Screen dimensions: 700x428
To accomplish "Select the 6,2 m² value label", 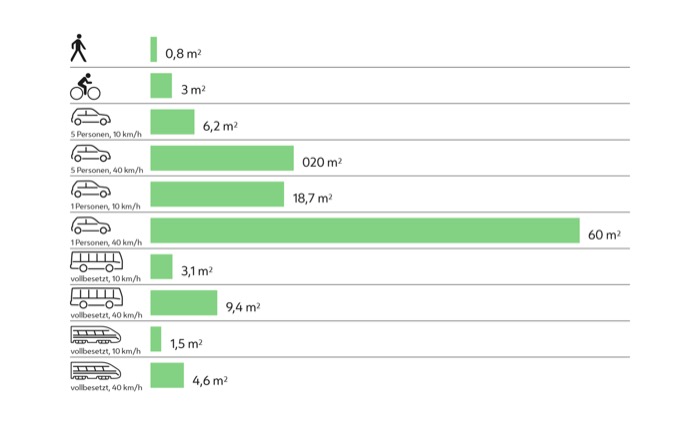I will click(220, 126).
